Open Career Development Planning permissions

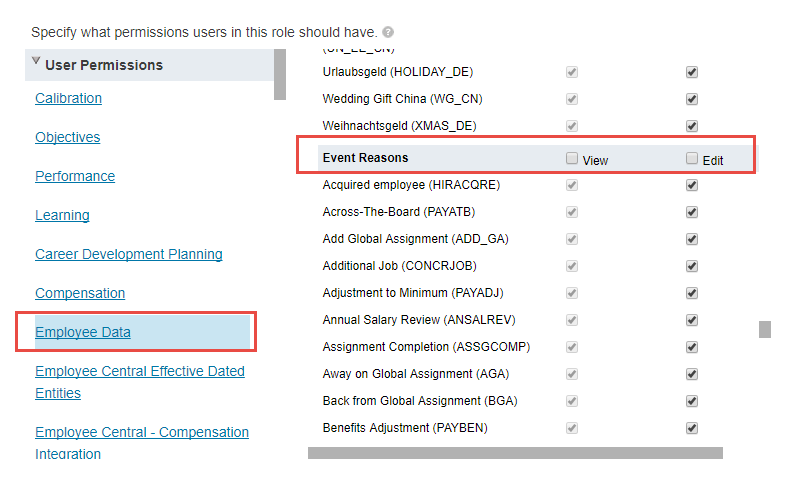click(x=129, y=254)
